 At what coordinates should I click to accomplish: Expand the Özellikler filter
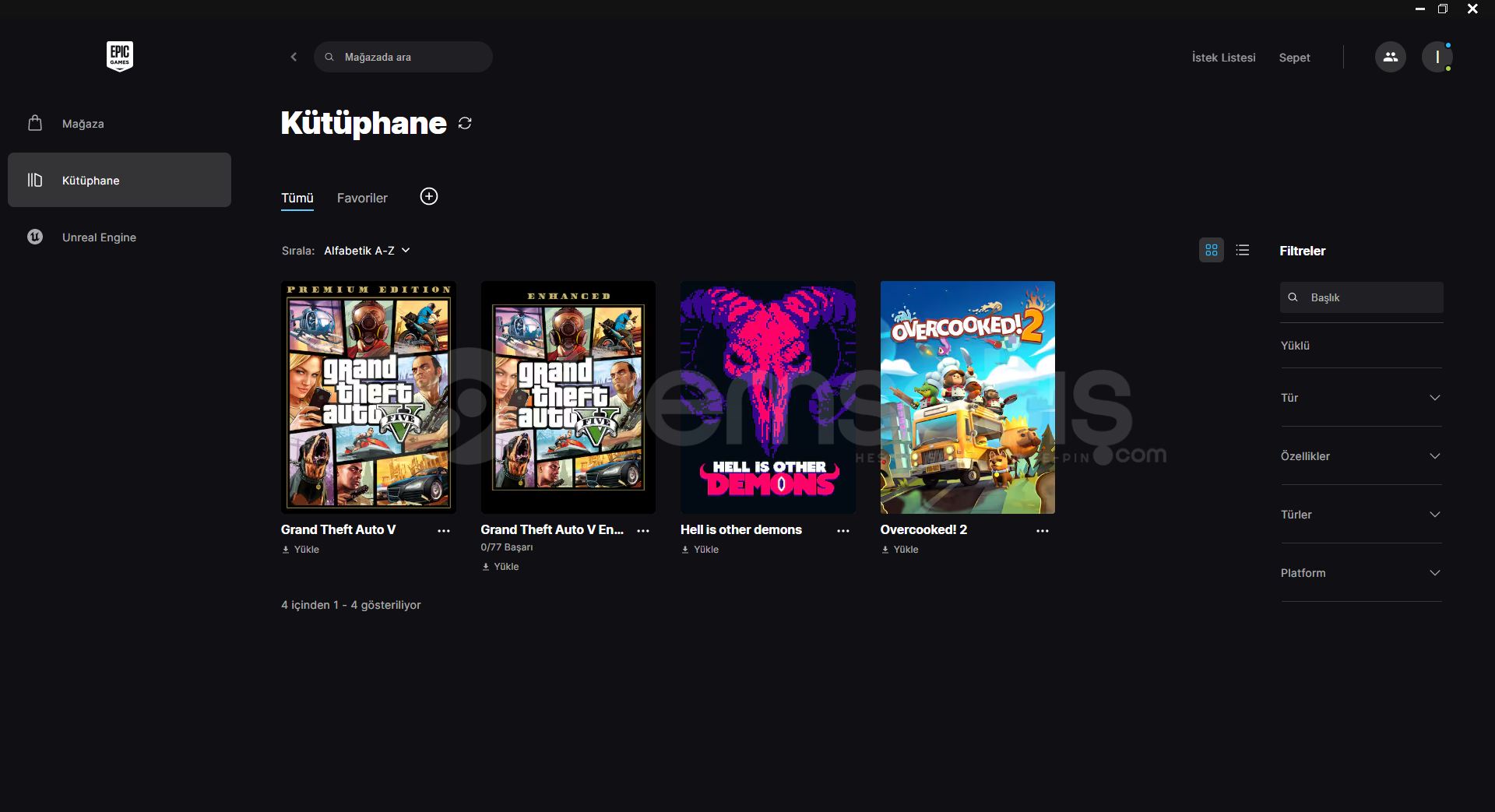point(1362,456)
